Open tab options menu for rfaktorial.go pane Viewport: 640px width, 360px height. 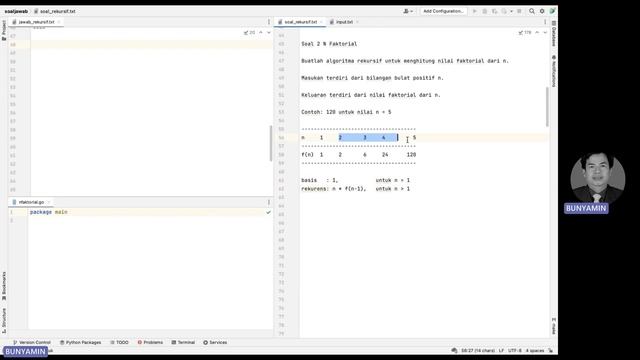click(269, 202)
